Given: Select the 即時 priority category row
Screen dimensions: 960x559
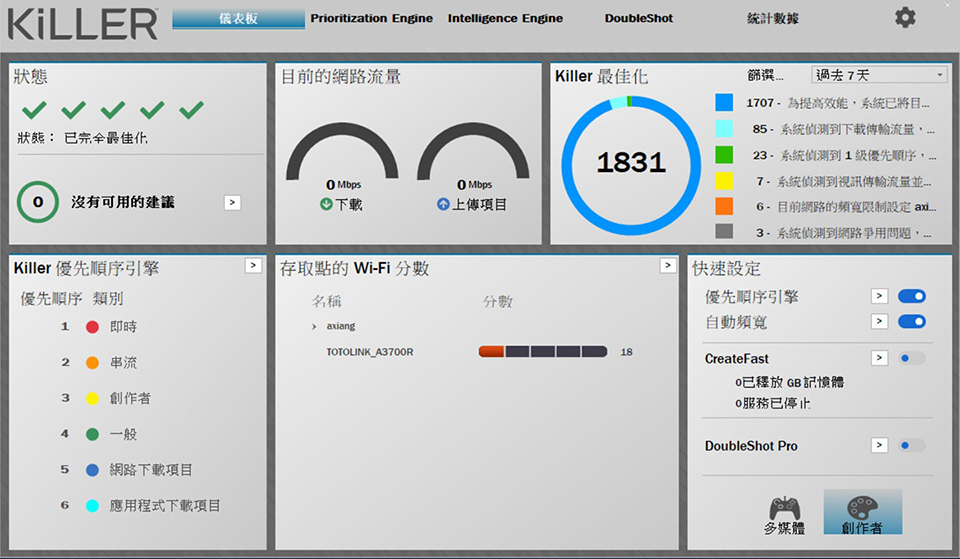Looking at the screenshot, I should (x=99, y=327).
